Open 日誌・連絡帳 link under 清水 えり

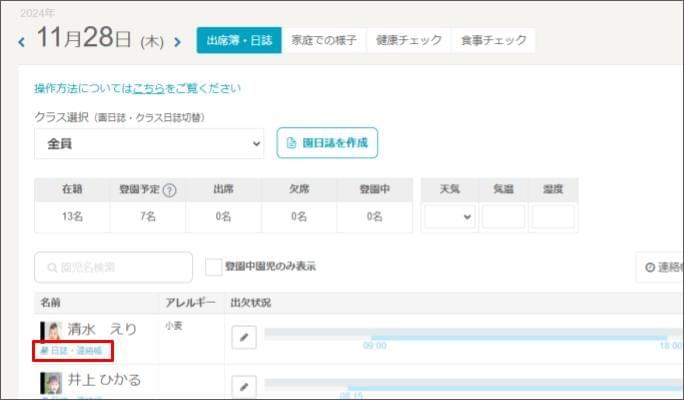pos(71,351)
